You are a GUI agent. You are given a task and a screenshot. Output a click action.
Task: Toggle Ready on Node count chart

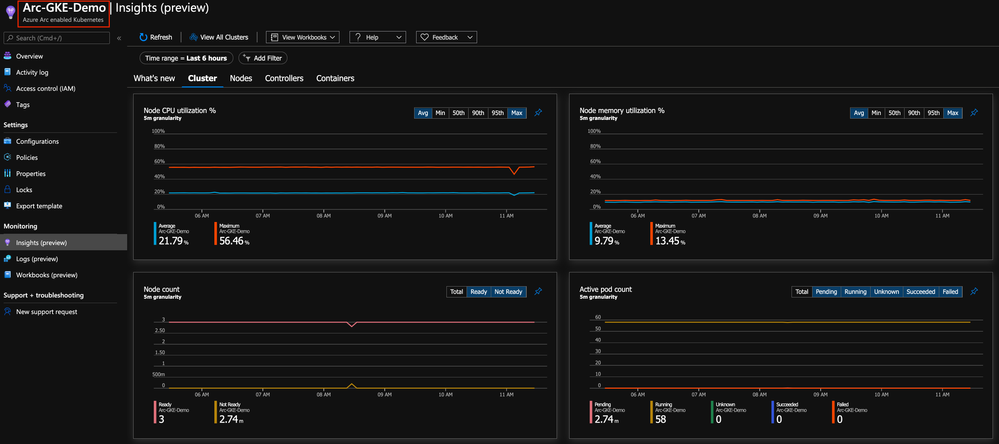[x=479, y=292]
